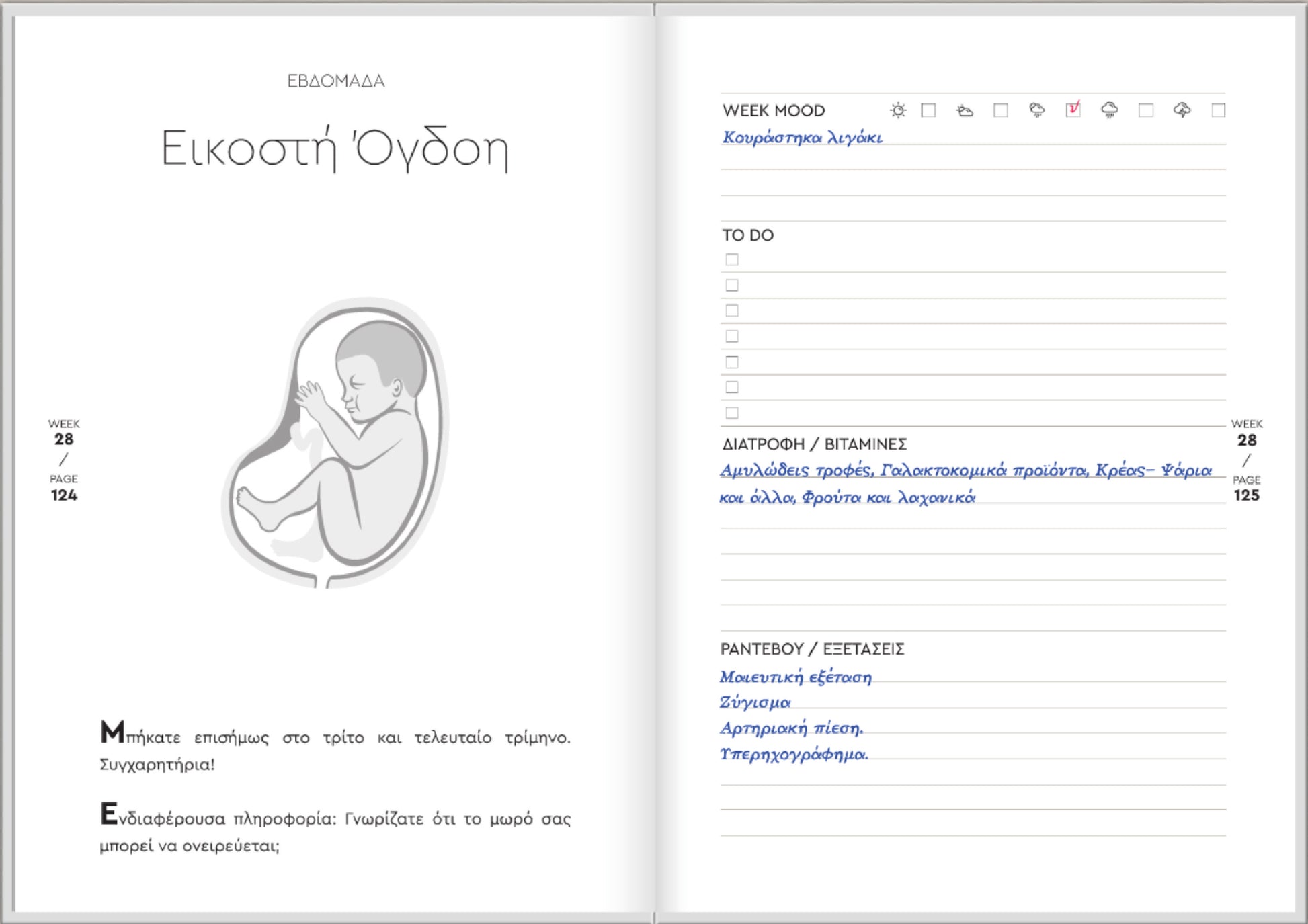Tick the checkbox next to the sunny icon
The height and width of the screenshot is (924, 1308).
928,110
